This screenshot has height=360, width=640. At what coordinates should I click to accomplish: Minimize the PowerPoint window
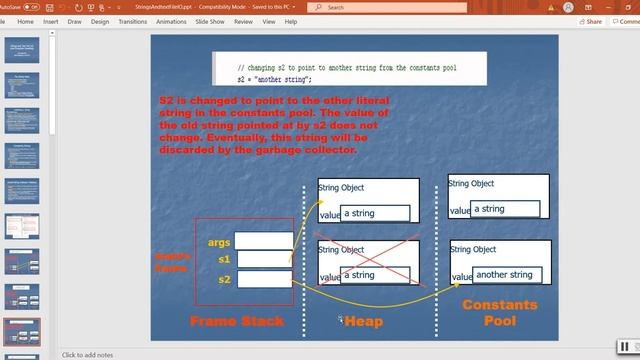(x=608, y=7)
